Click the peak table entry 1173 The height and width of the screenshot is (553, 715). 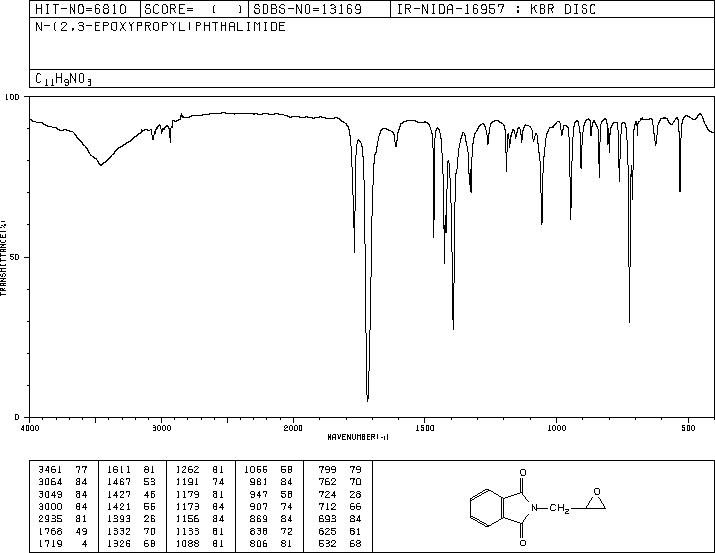pos(187,506)
